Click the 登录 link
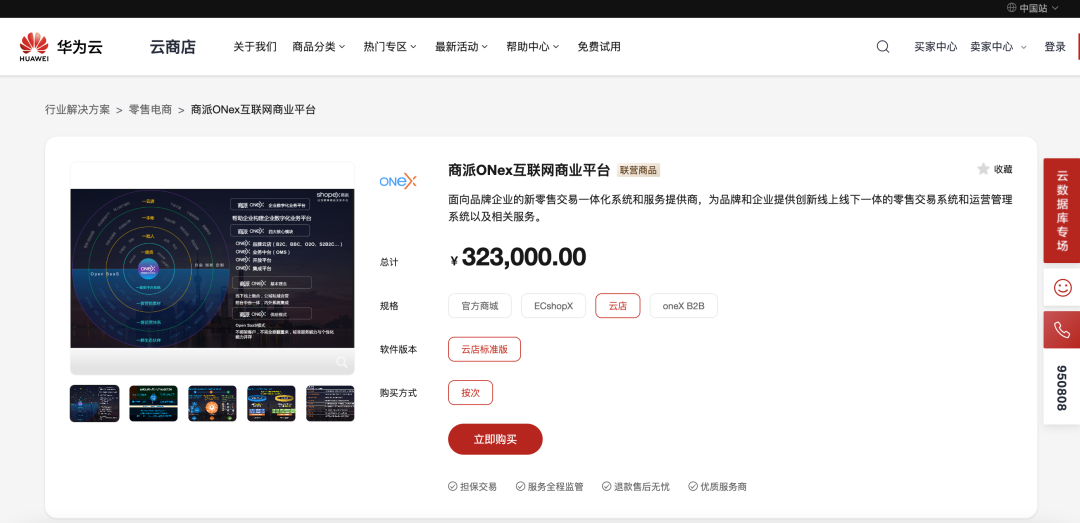The width and height of the screenshot is (1080, 523). coord(1055,47)
